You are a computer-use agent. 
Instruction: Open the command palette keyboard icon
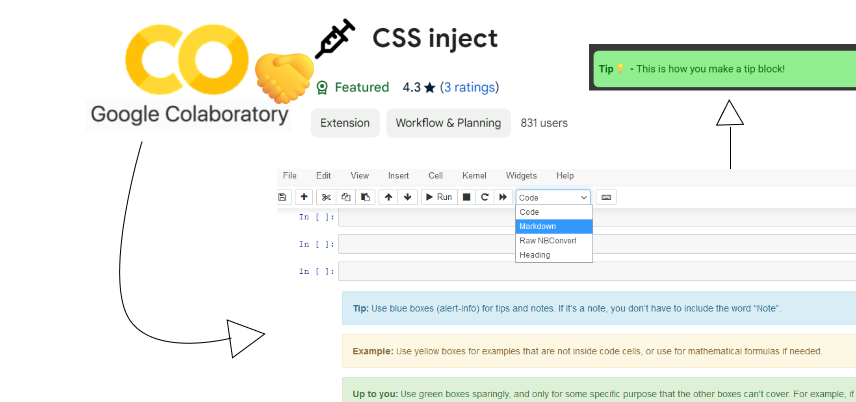point(606,197)
